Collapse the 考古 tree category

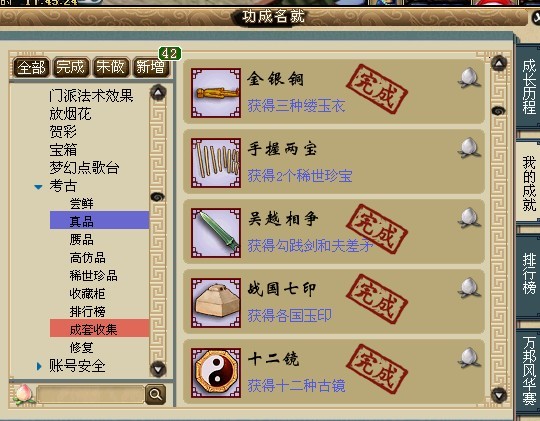pos(38,187)
